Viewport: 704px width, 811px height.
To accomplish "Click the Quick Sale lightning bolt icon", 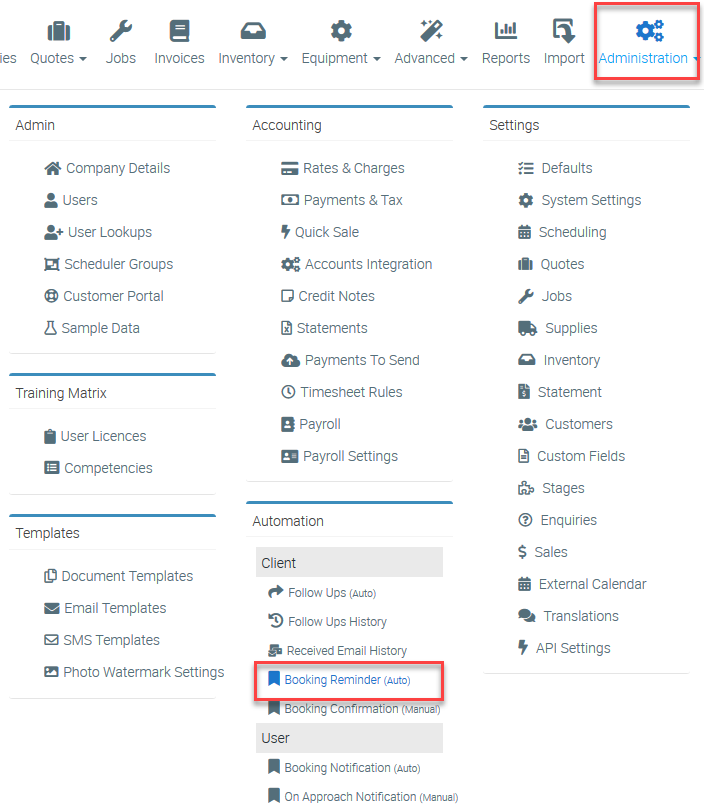I will [285, 232].
